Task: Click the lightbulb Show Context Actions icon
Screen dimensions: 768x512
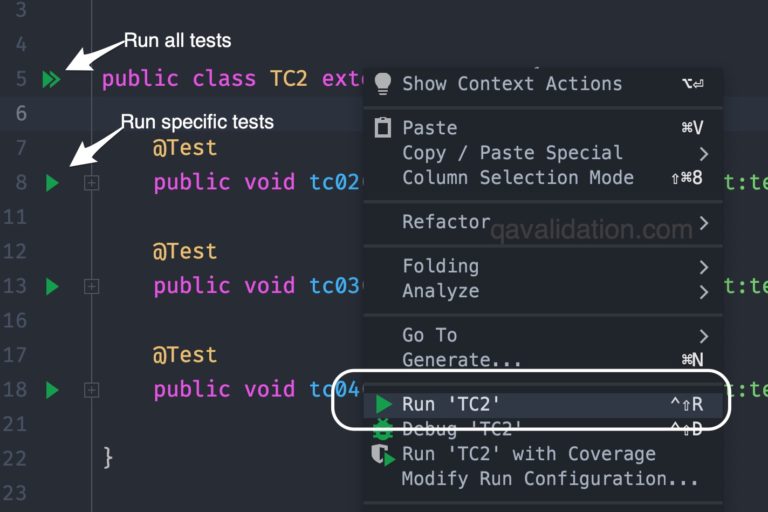Action: [382, 84]
